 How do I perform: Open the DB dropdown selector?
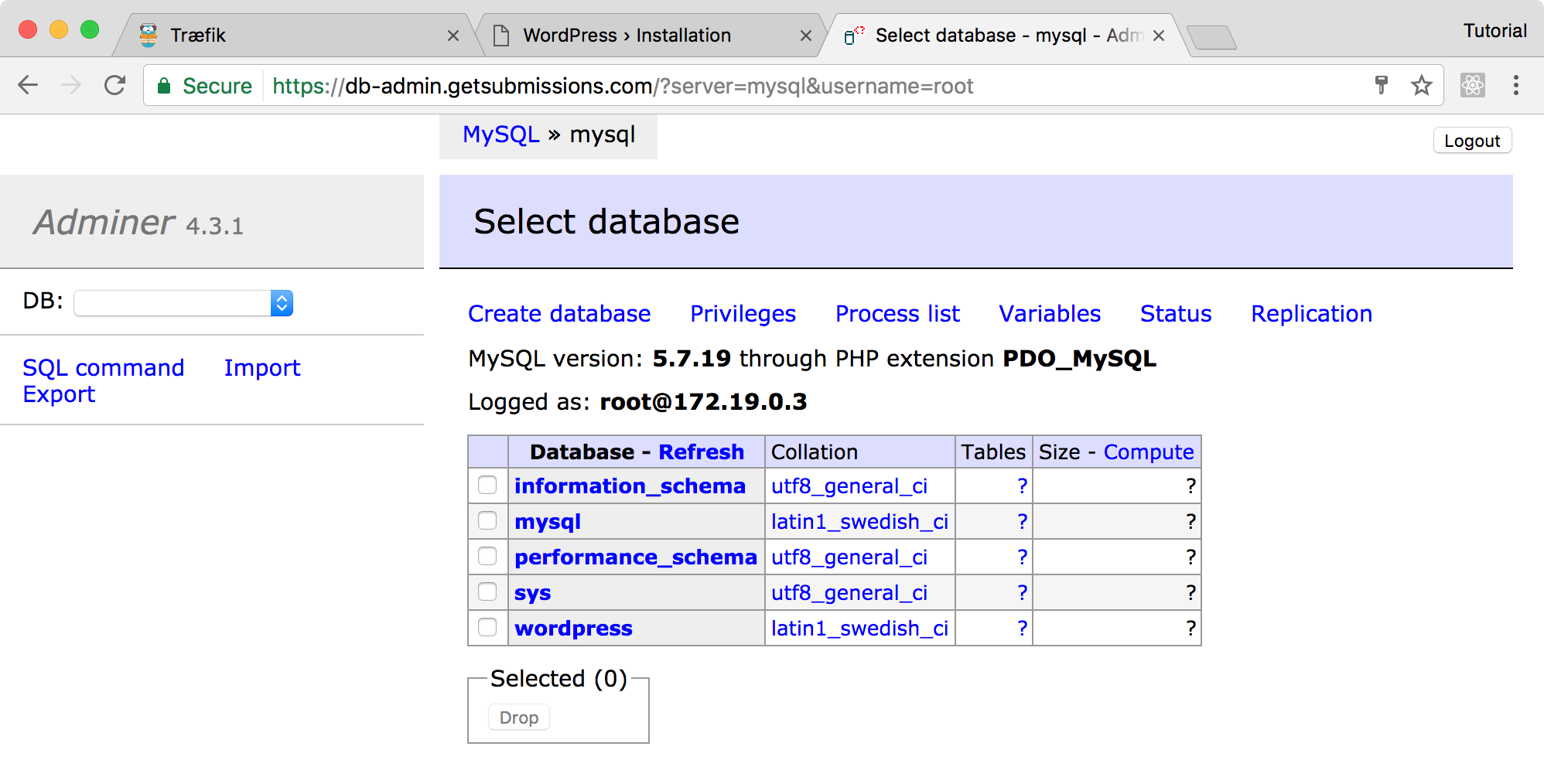tap(184, 303)
